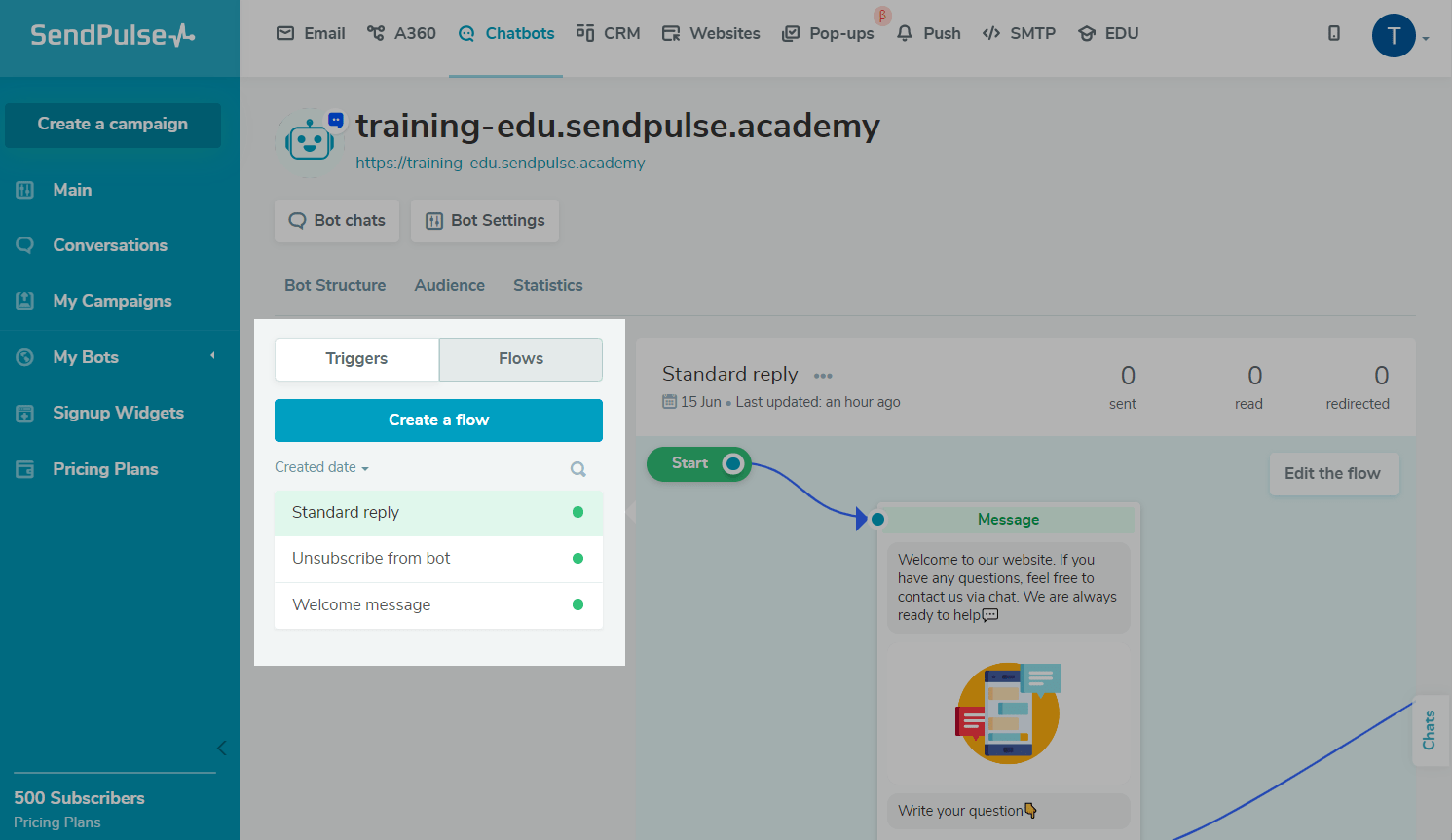Open the Conversations panel in sidebar

(x=110, y=244)
